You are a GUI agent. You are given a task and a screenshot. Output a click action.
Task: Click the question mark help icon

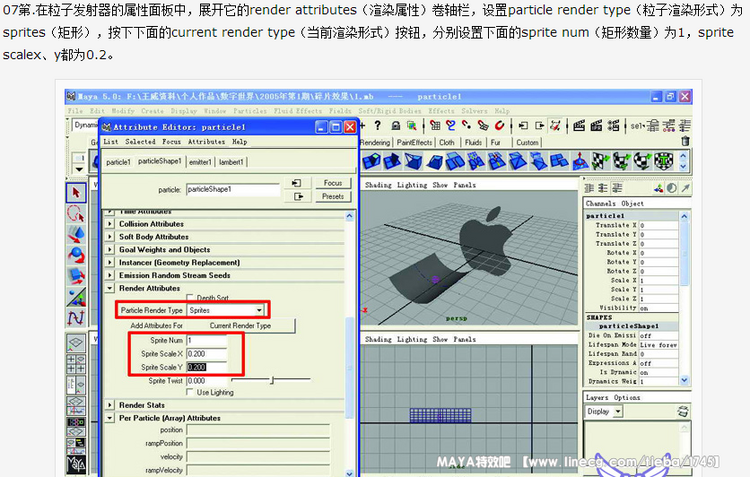tap(377, 126)
